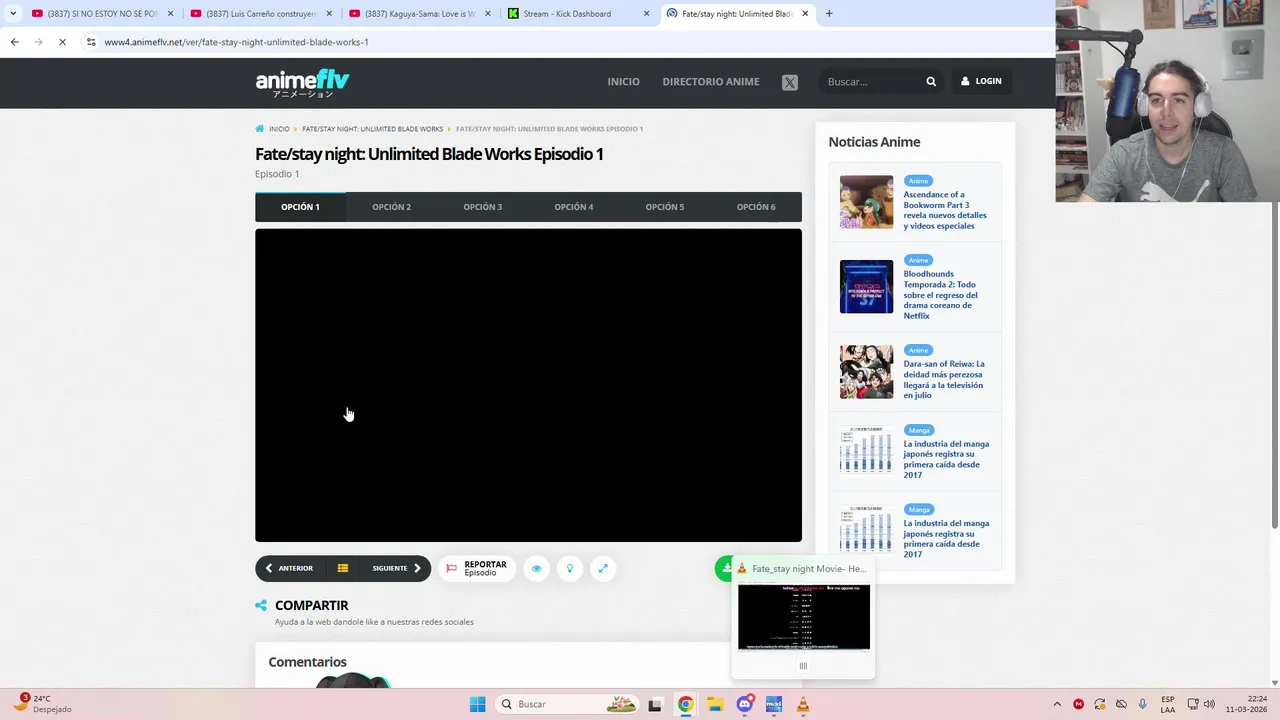Open Chrome from the taskbar

(x=685, y=704)
